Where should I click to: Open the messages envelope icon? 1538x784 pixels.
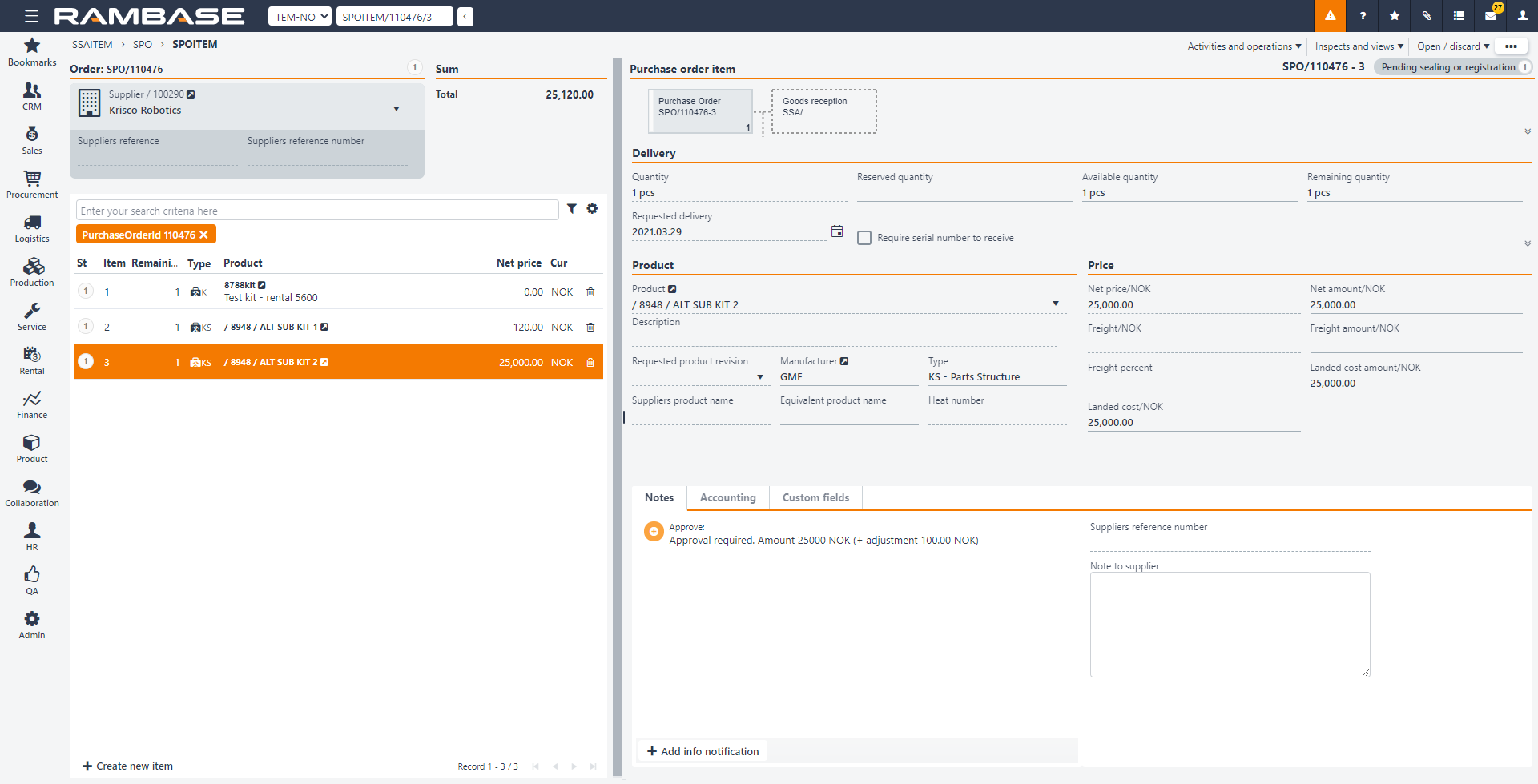(1491, 16)
